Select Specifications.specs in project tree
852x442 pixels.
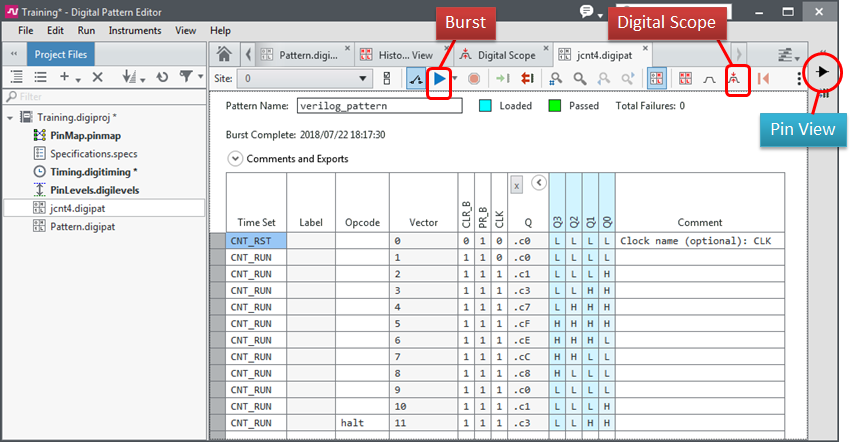pos(93,154)
